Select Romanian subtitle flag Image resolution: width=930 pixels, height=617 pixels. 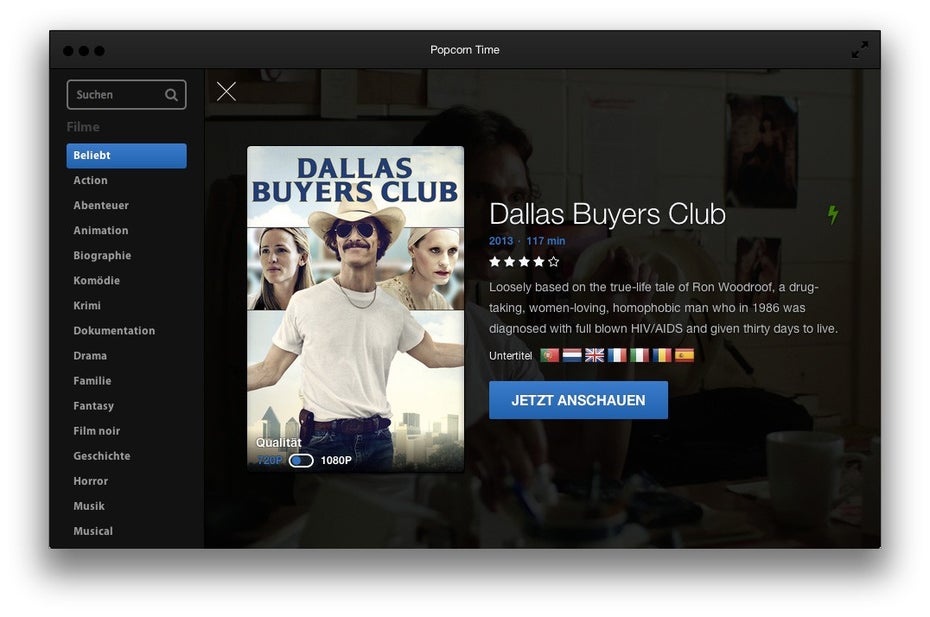(x=662, y=355)
